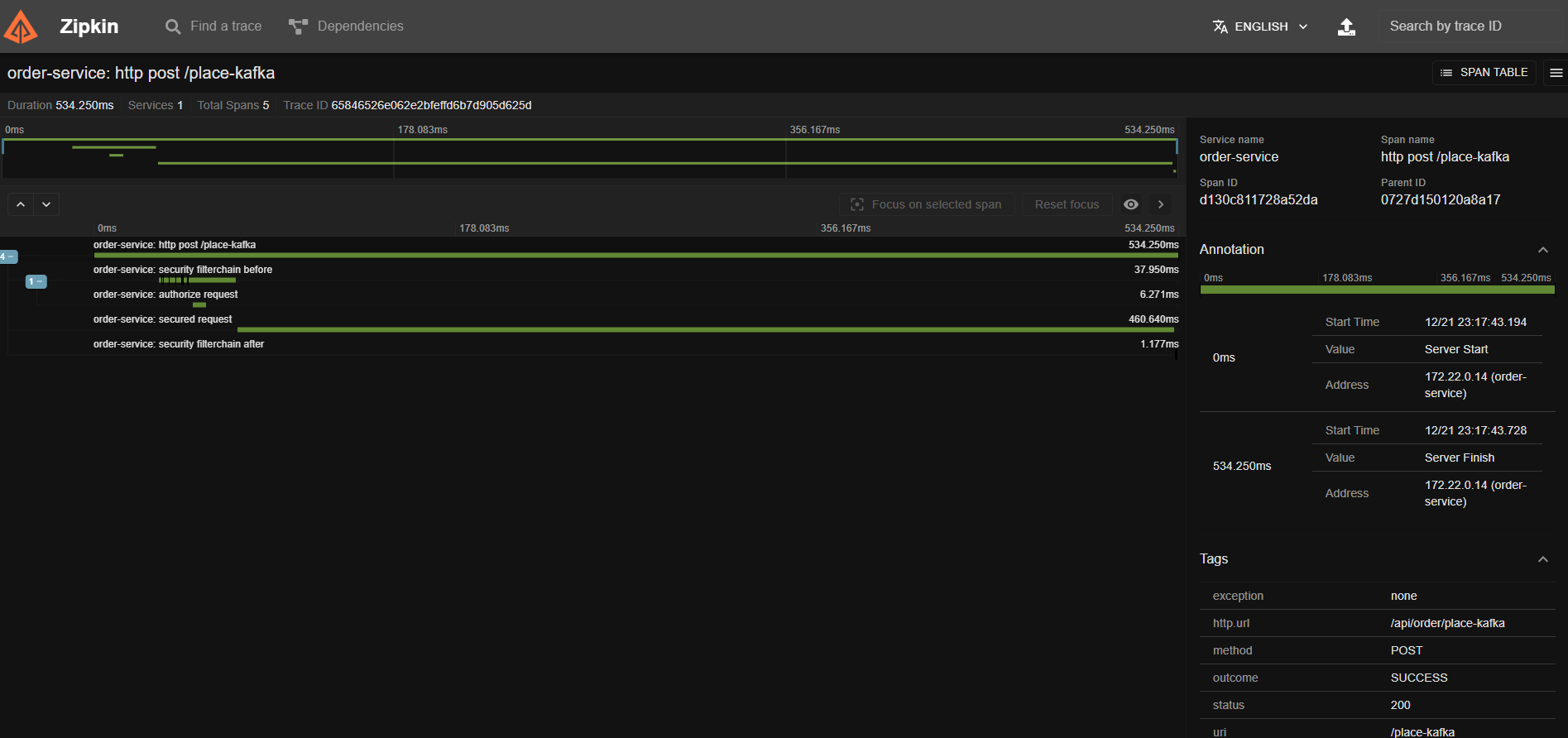Click the start time 12/21 23:17:43.194
Image resolution: width=1568 pixels, height=738 pixels.
(1476, 322)
